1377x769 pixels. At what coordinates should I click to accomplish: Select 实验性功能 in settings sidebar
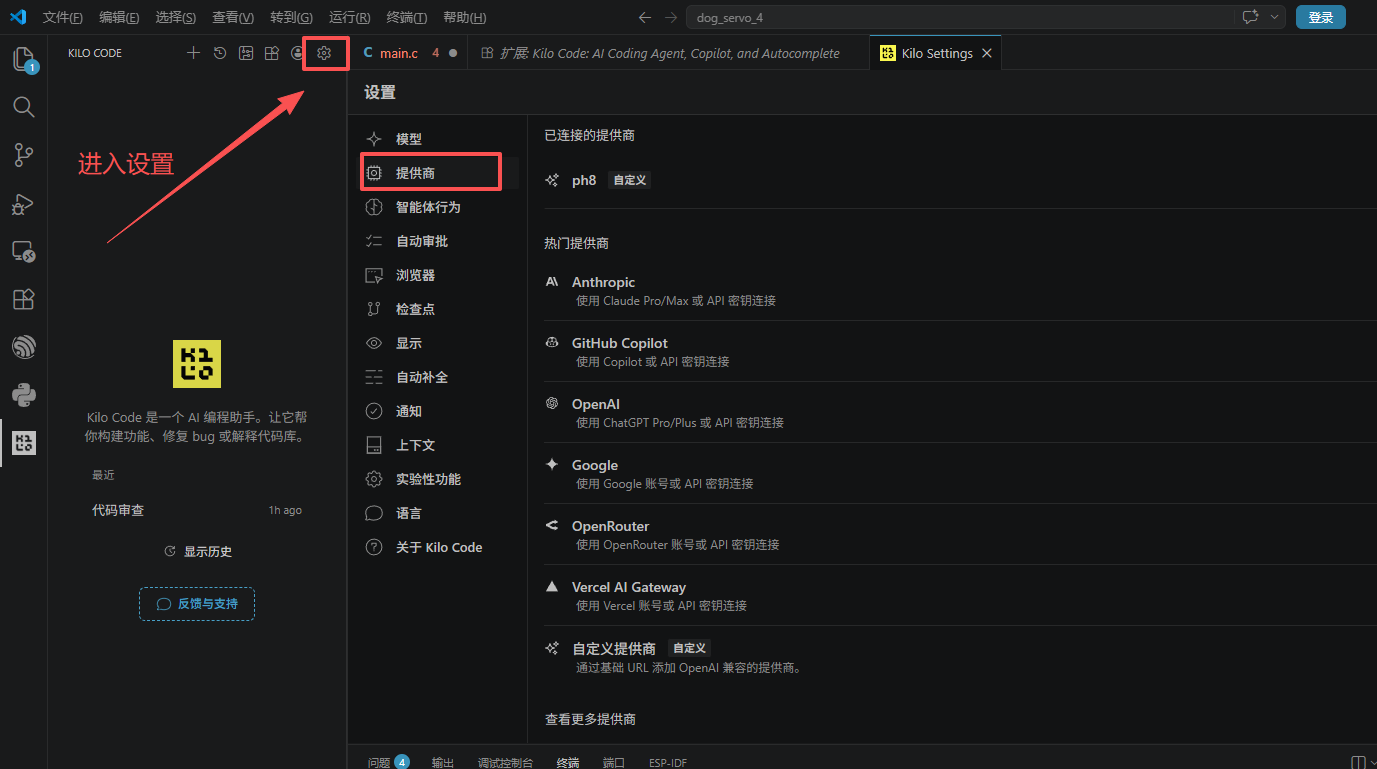coord(440,479)
